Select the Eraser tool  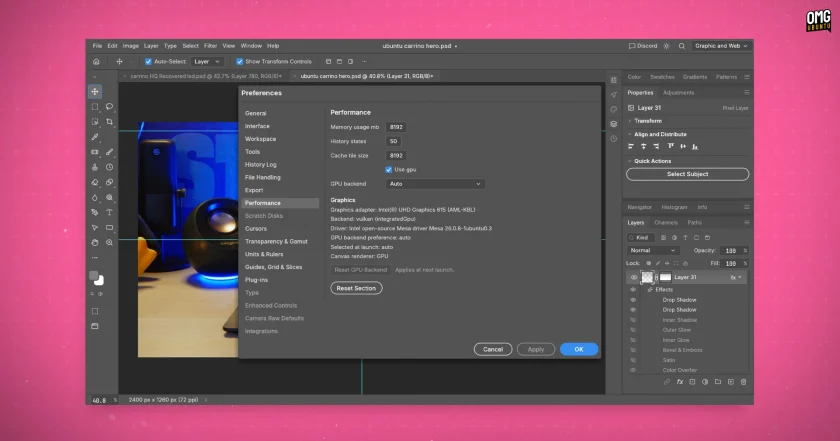(95, 182)
